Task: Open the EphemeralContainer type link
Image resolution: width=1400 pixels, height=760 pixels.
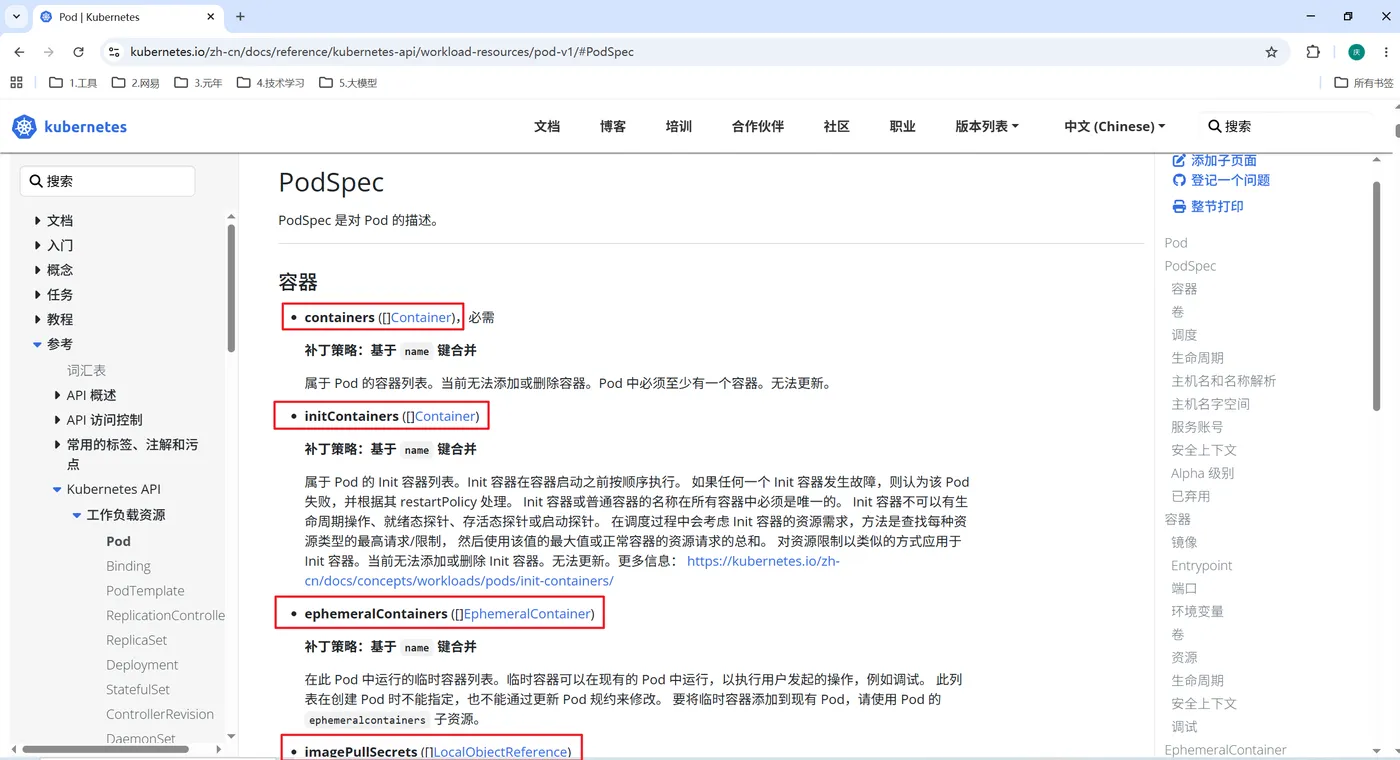Action: click(527, 614)
